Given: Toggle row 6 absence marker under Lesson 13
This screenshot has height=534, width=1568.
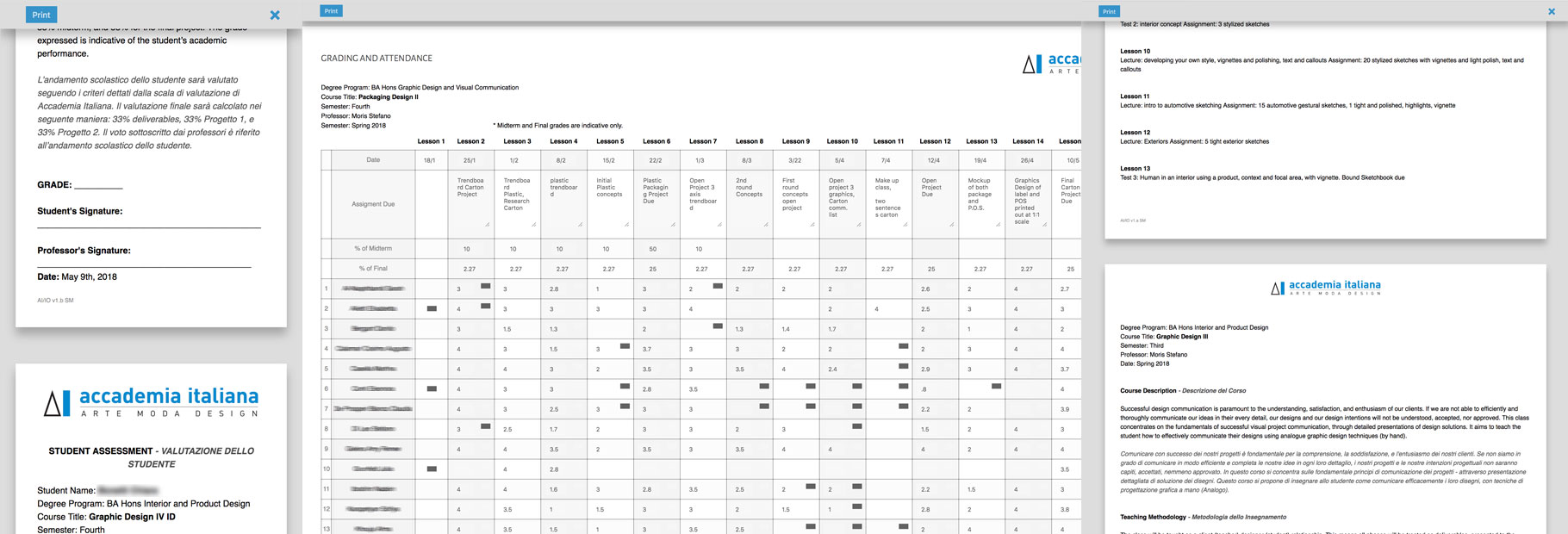Looking at the screenshot, I should coord(996,386).
